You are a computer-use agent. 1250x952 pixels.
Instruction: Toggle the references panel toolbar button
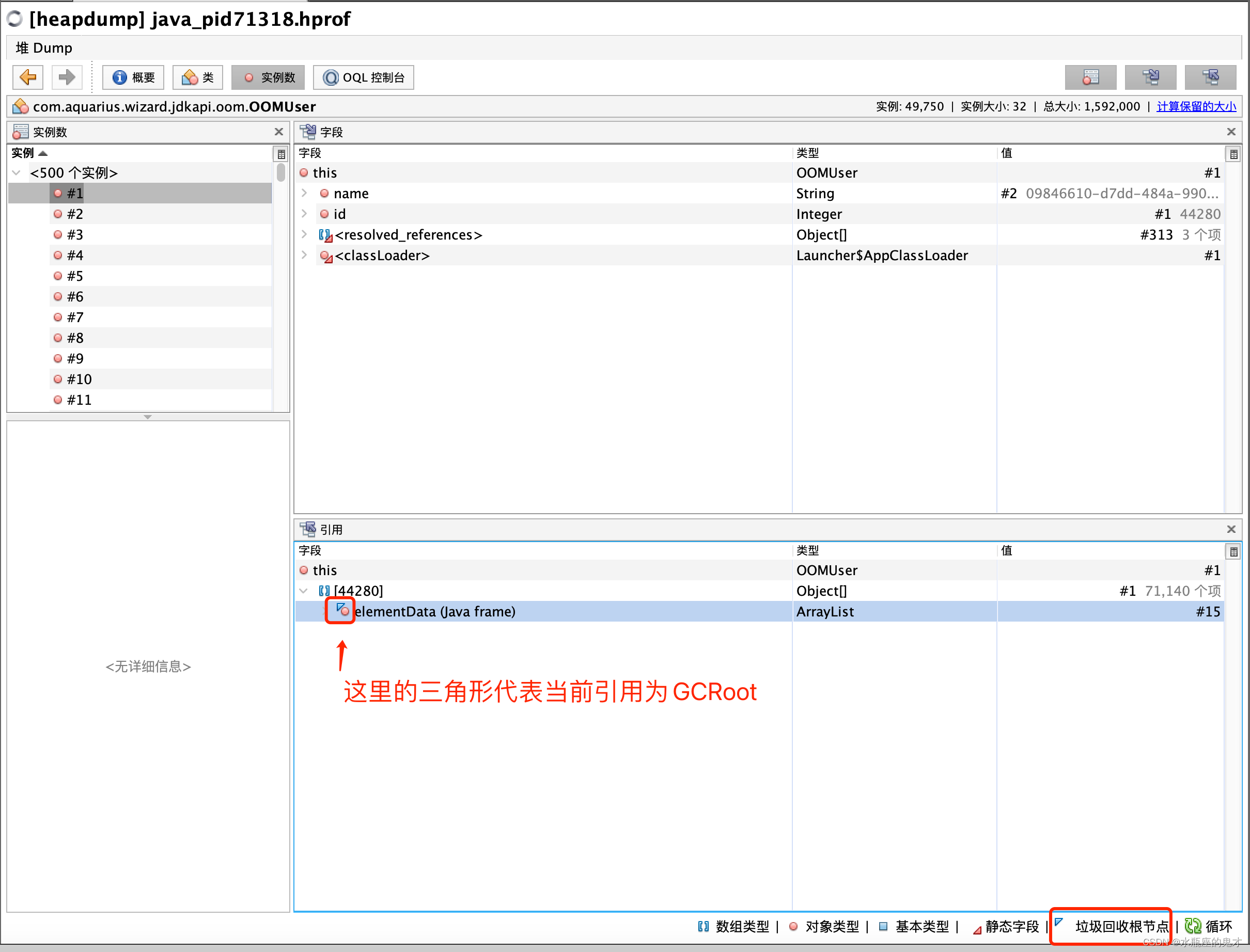(1210, 77)
